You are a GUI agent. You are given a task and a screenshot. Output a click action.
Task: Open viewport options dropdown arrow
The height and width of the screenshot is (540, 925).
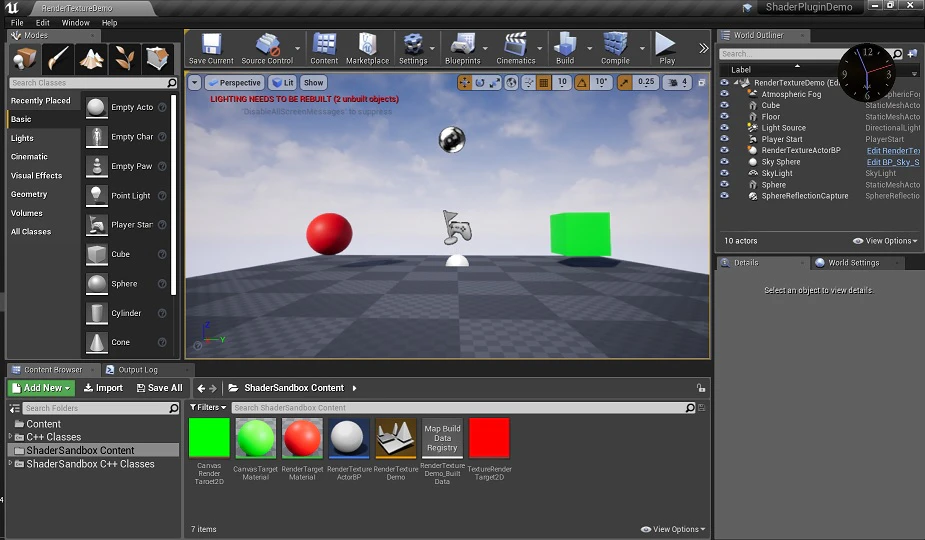(x=195, y=83)
